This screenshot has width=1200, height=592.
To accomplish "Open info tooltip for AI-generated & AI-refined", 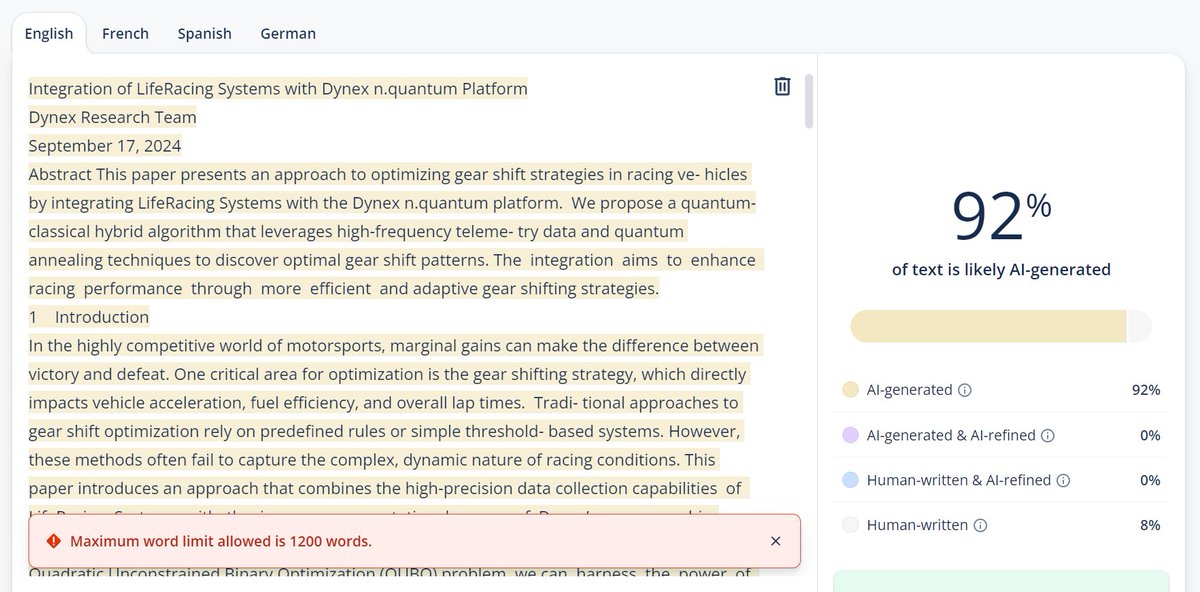I will [1048, 435].
